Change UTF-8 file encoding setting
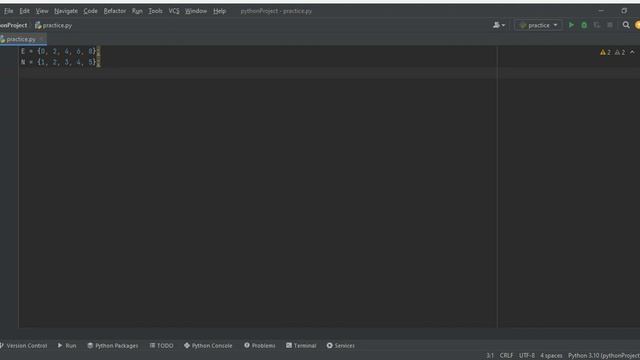Viewport: 640px width, 360px height. (x=527, y=356)
